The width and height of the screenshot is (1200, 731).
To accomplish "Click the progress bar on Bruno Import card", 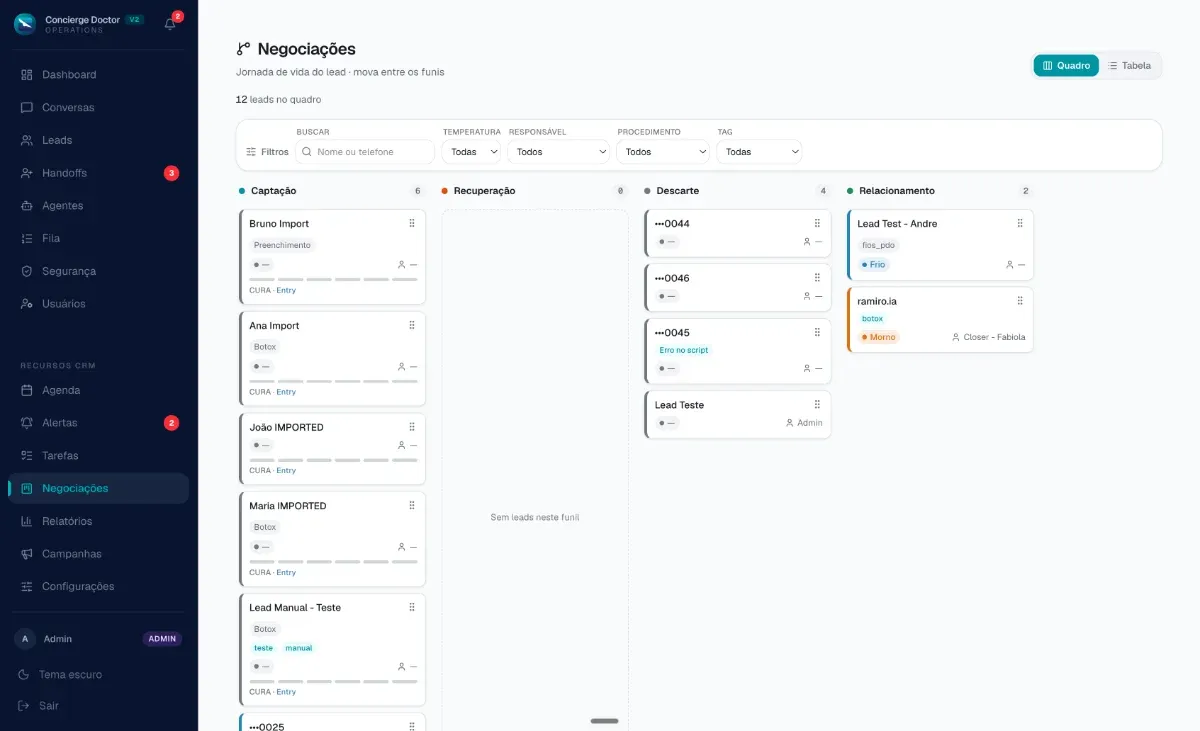I will tap(333, 279).
